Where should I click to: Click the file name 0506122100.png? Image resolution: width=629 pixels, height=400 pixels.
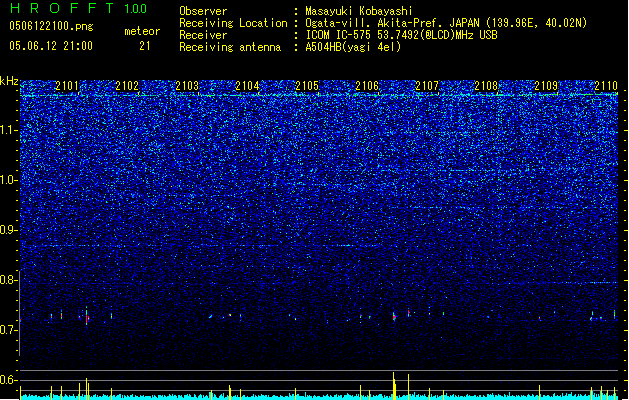[x=51, y=26]
